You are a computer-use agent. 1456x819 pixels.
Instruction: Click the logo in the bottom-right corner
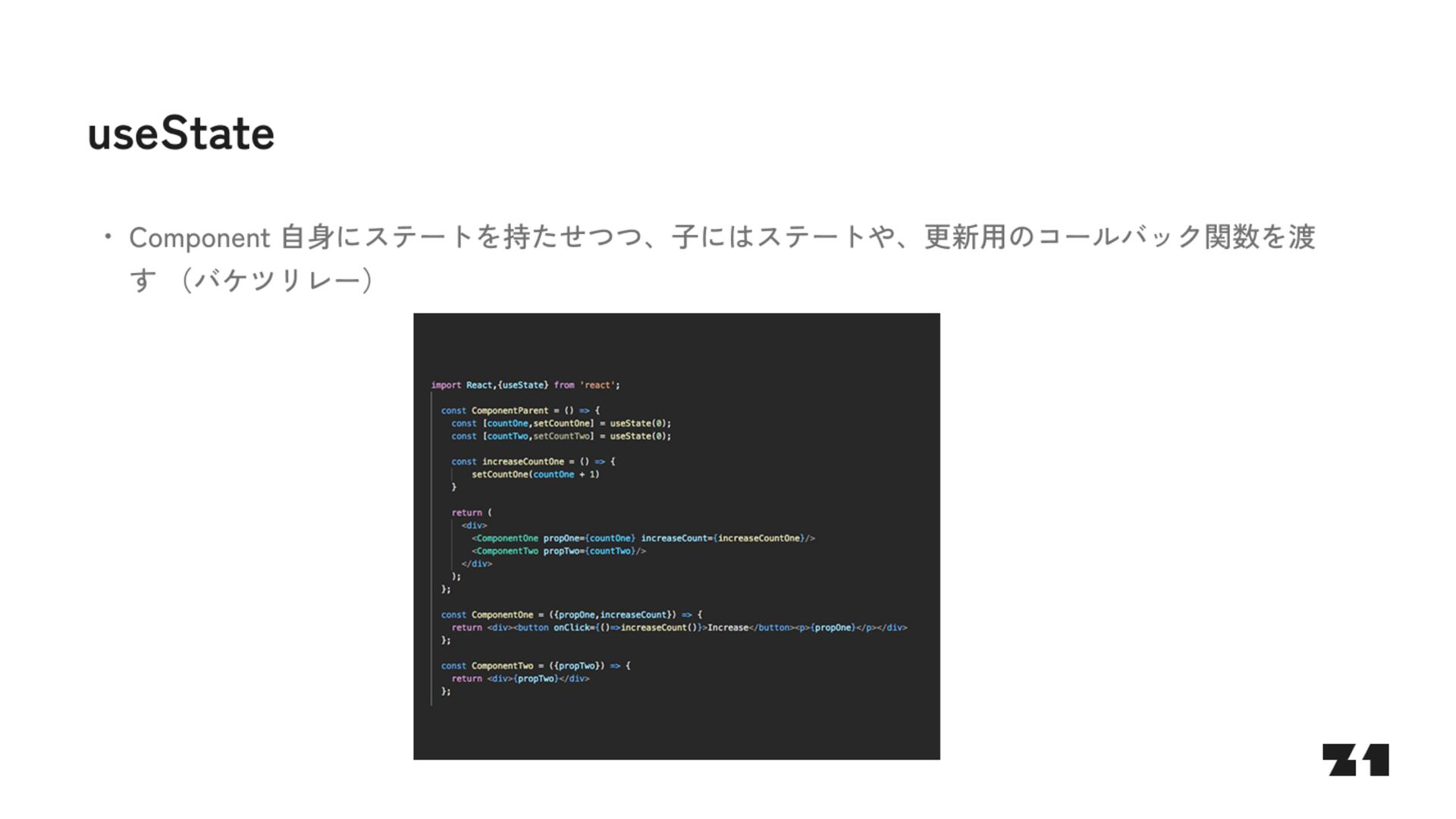tap(1355, 759)
